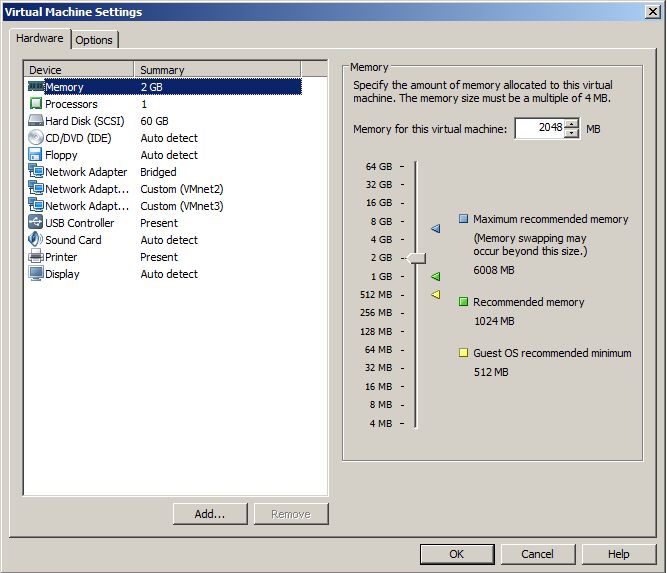The height and width of the screenshot is (573, 667).
Task: Increase memory with the up spinner arrow
Action: 572,124
